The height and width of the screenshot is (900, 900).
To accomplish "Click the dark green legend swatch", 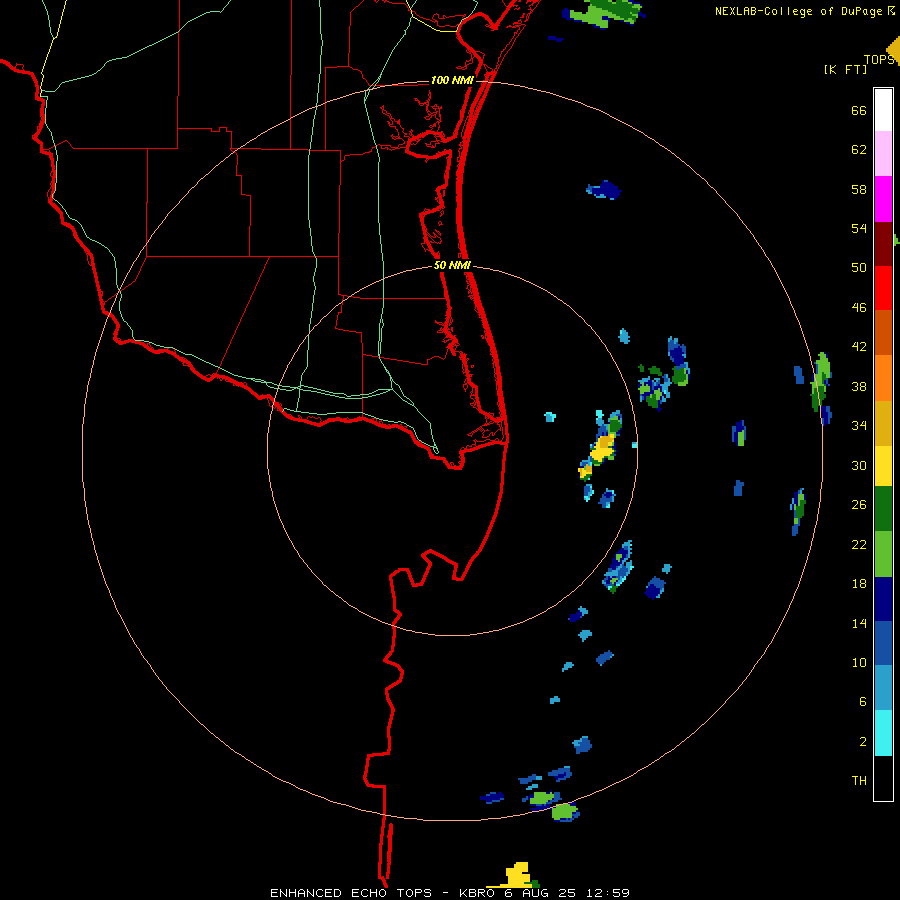I will [883, 509].
